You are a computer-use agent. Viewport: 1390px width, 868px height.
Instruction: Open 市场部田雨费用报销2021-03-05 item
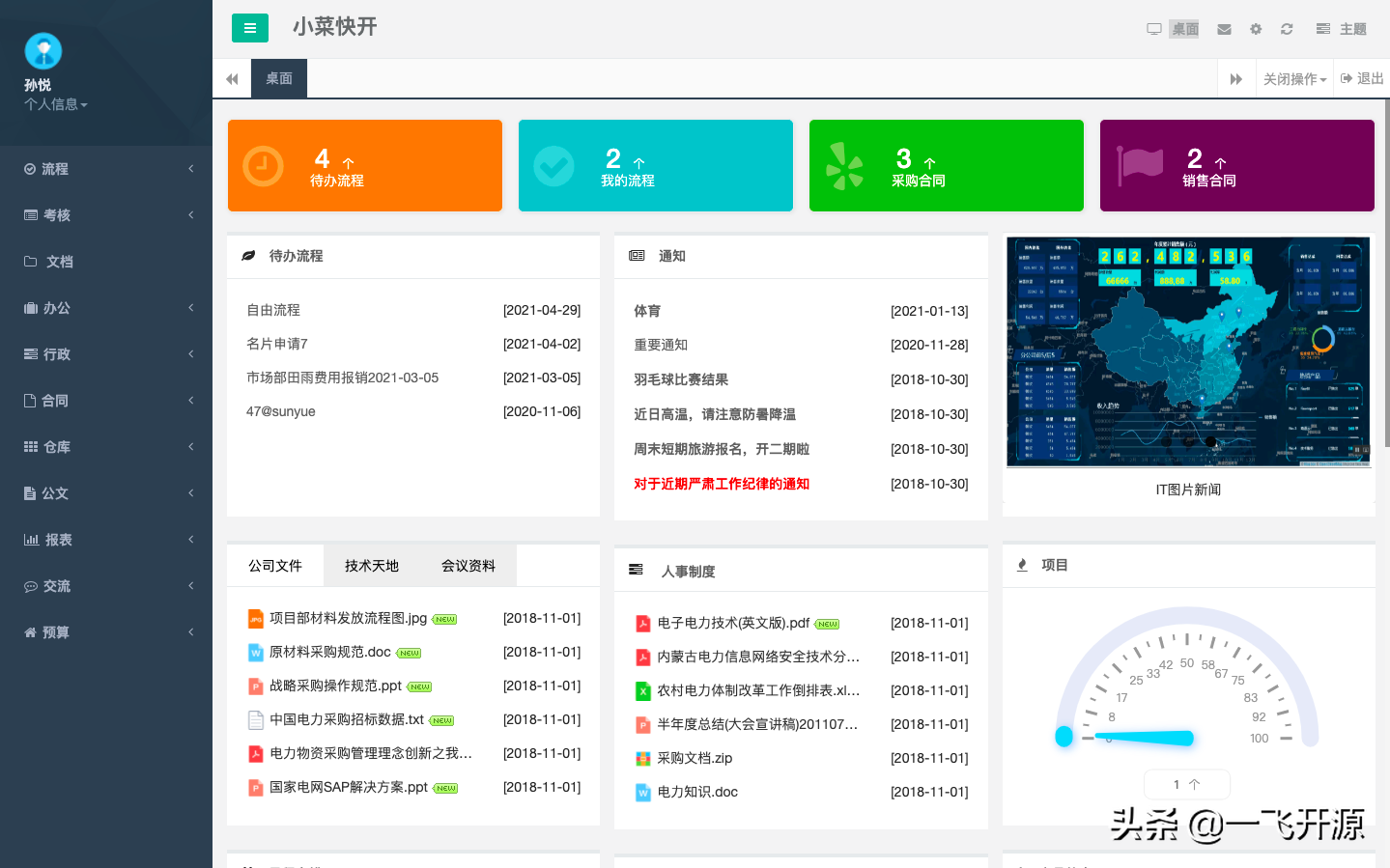tap(343, 378)
